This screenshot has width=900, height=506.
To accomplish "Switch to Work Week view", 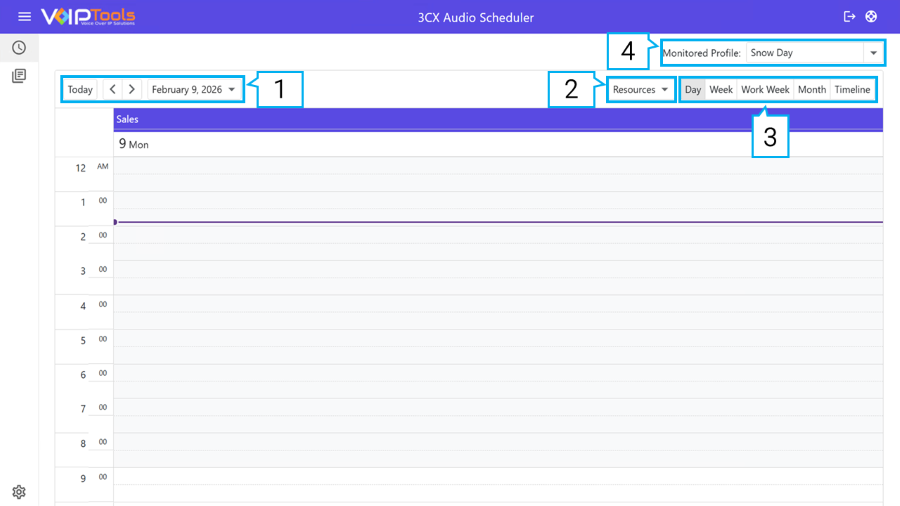I will pos(765,90).
